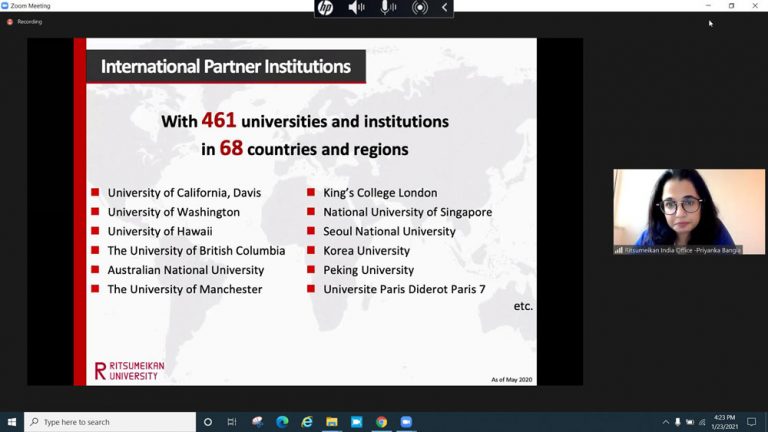Click Australian National University text
This screenshot has height=432, width=768.
[186, 270]
